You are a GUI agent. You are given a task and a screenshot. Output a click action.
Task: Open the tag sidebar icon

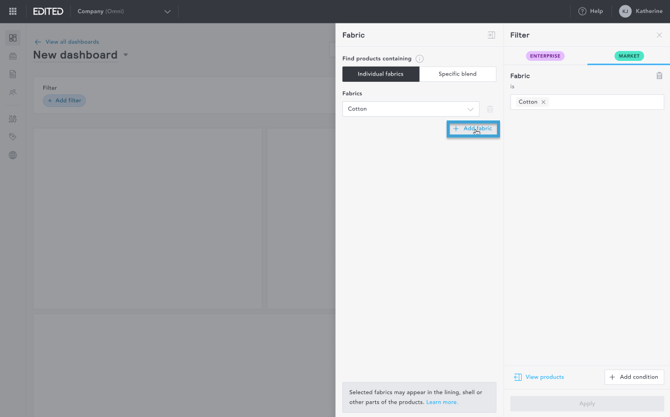tap(13, 137)
